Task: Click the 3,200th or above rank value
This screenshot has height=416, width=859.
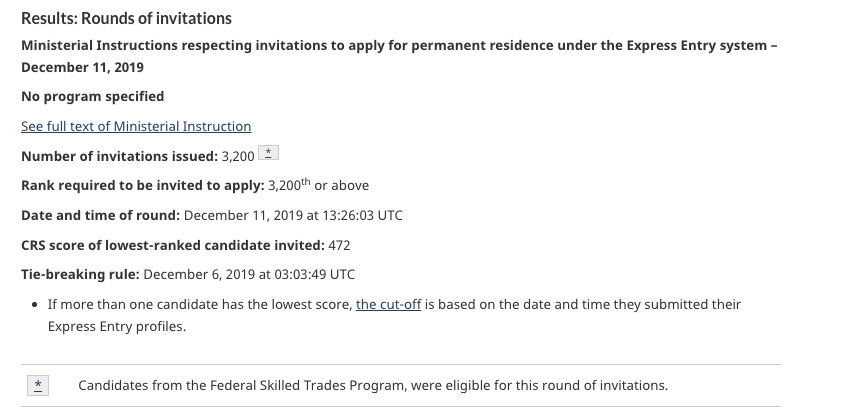Action: [318, 186]
